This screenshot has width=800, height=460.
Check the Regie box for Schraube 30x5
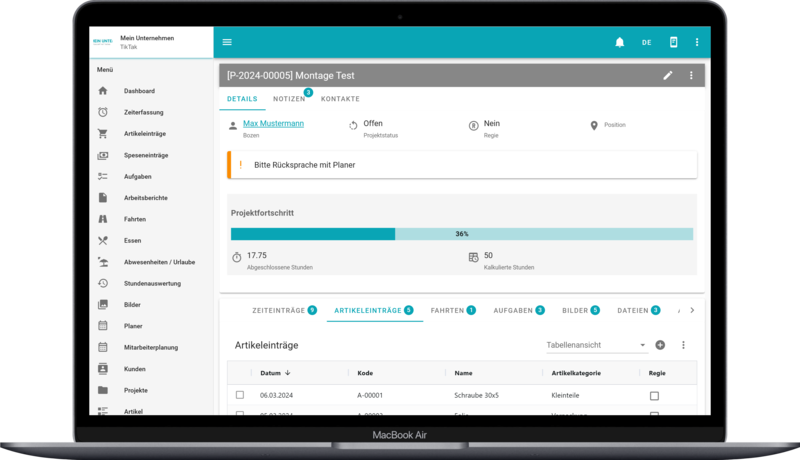tap(654, 396)
